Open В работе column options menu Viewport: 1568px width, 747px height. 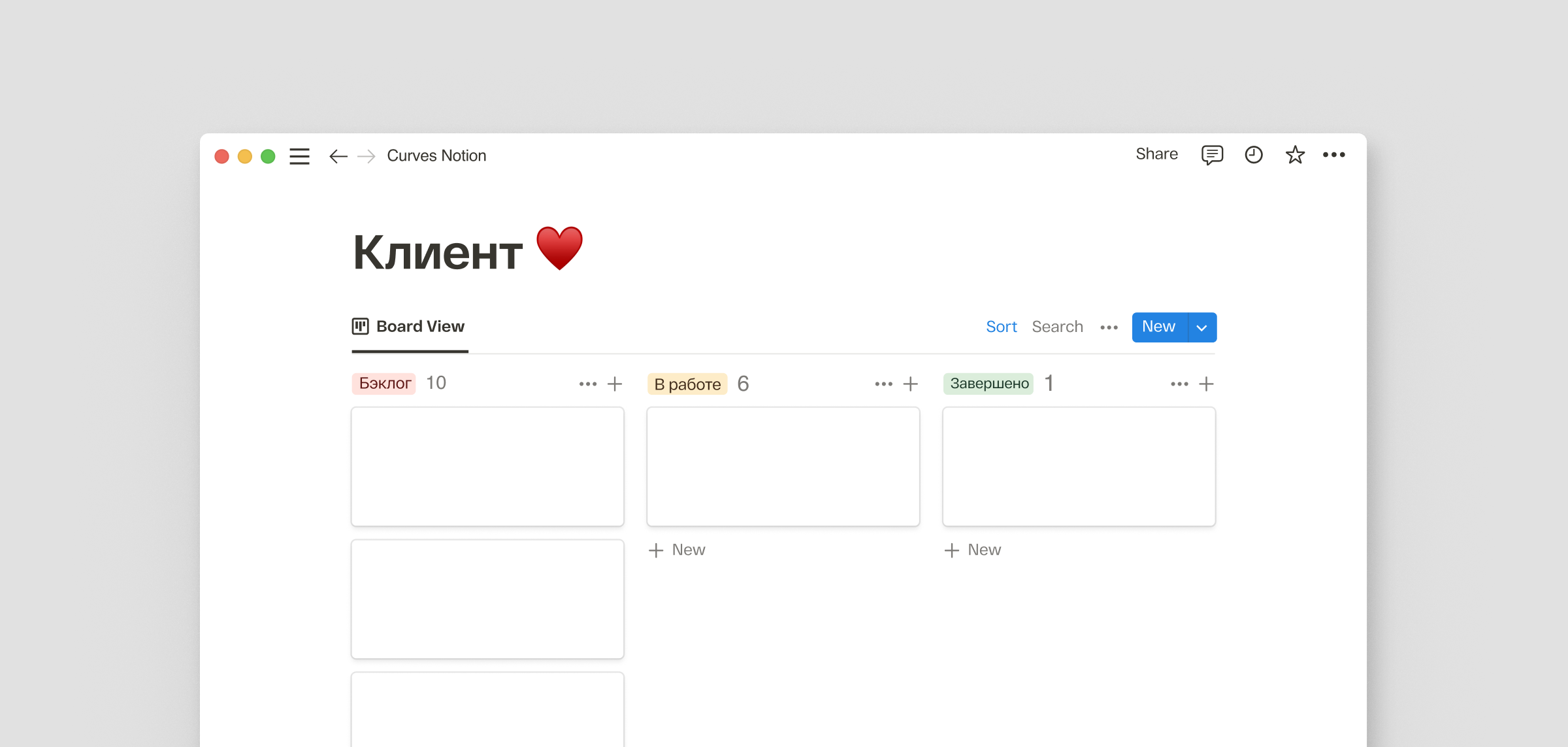pyautogui.click(x=883, y=384)
